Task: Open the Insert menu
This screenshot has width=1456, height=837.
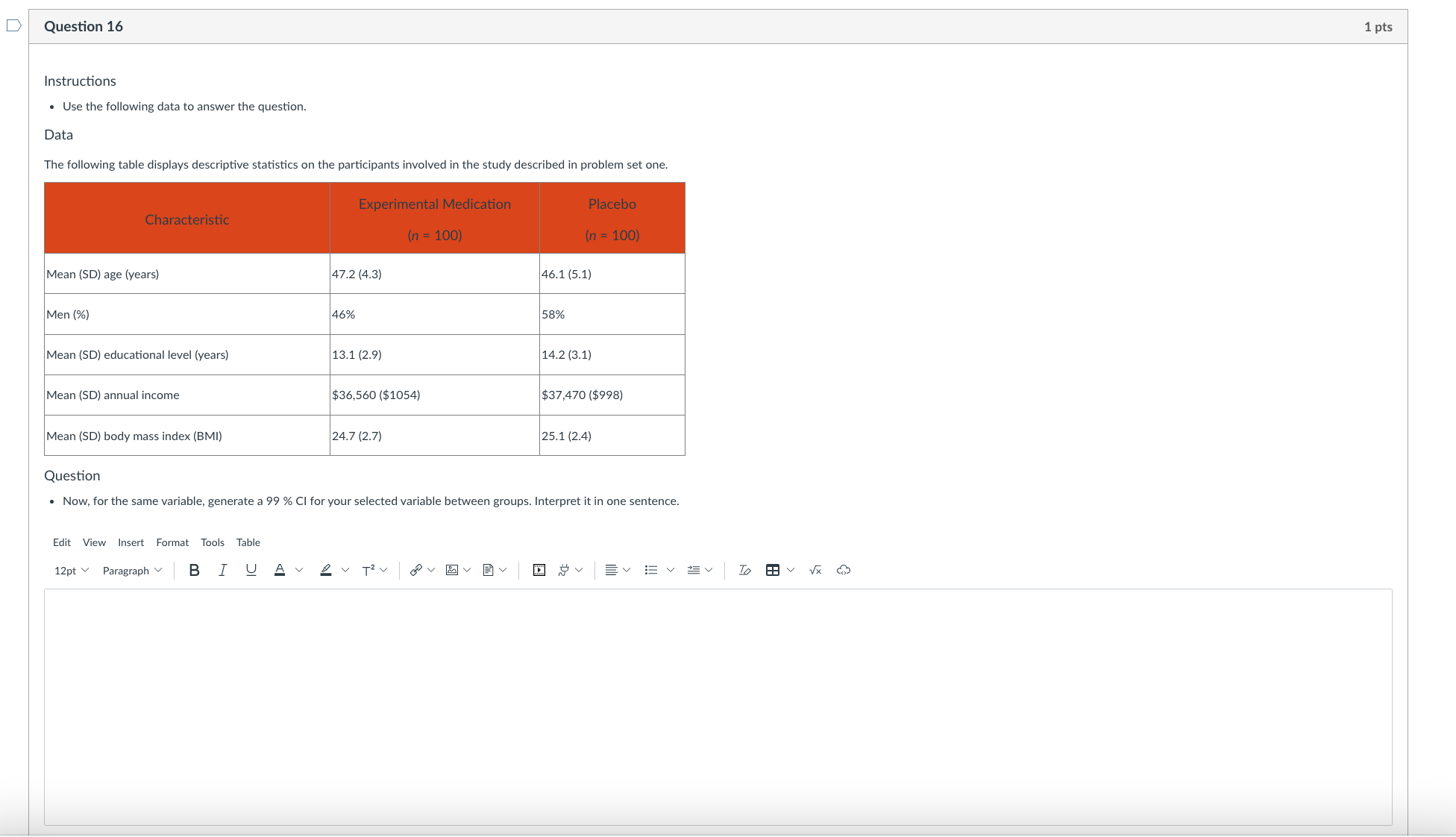Action: [x=131, y=542]
